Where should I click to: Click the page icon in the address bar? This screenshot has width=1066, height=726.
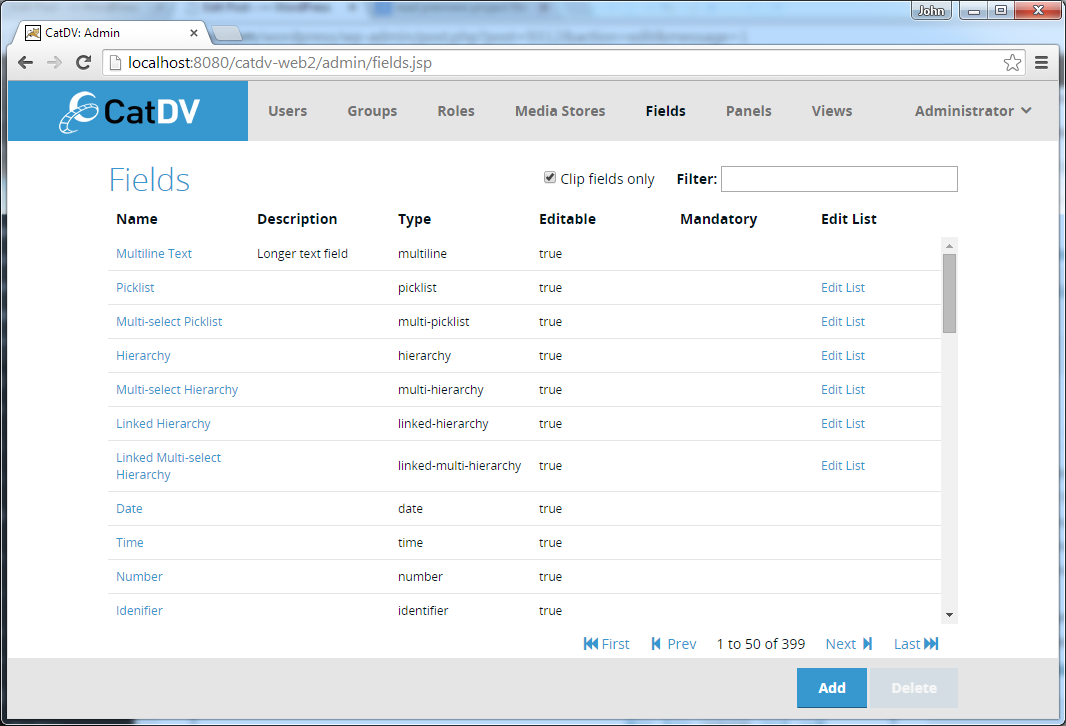pos(116,63)
